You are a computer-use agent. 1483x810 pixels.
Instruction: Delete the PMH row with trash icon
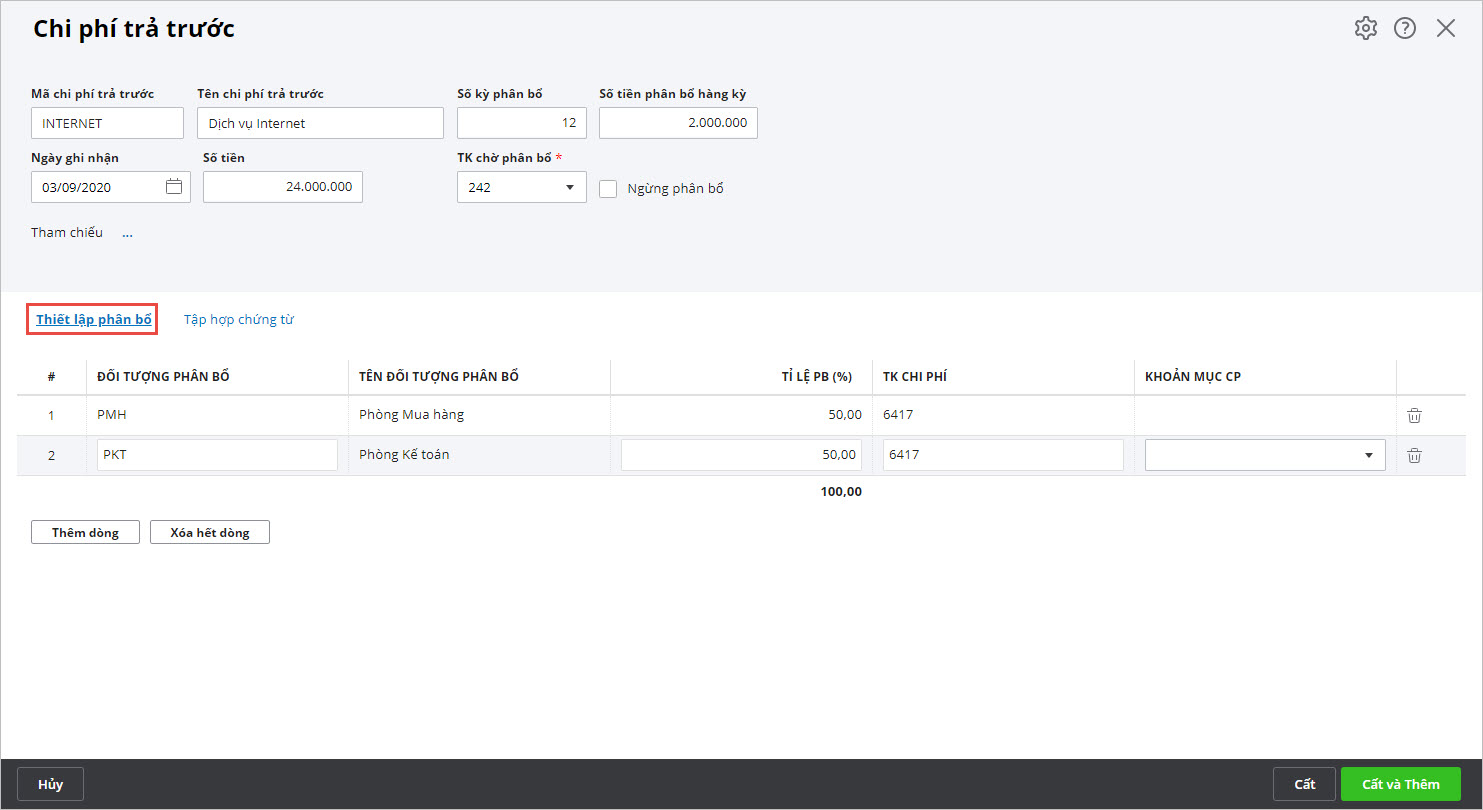[1414, 415]
